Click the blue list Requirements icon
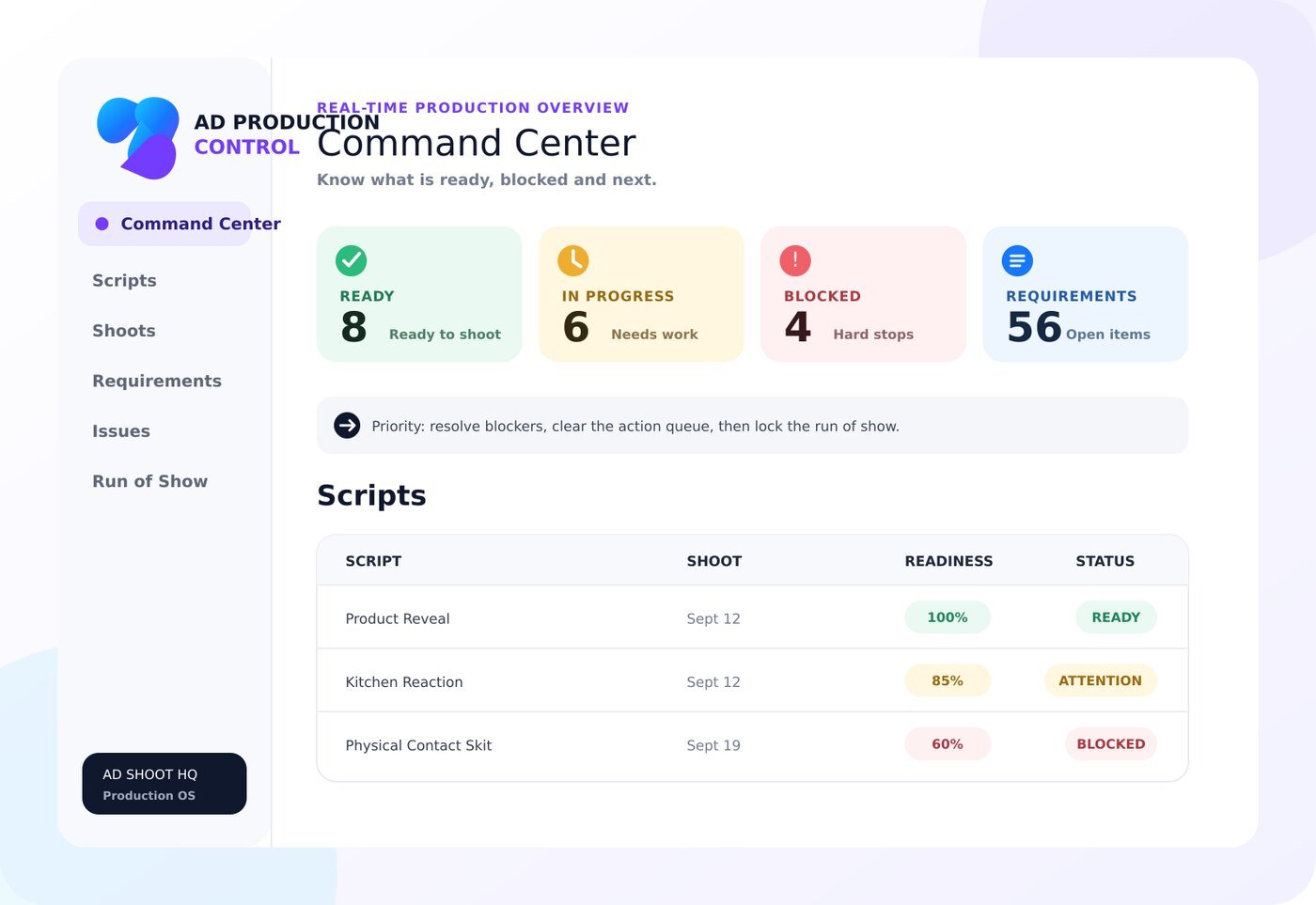Viewport: 1316px width, 905px height. (x=1017, y=260)
